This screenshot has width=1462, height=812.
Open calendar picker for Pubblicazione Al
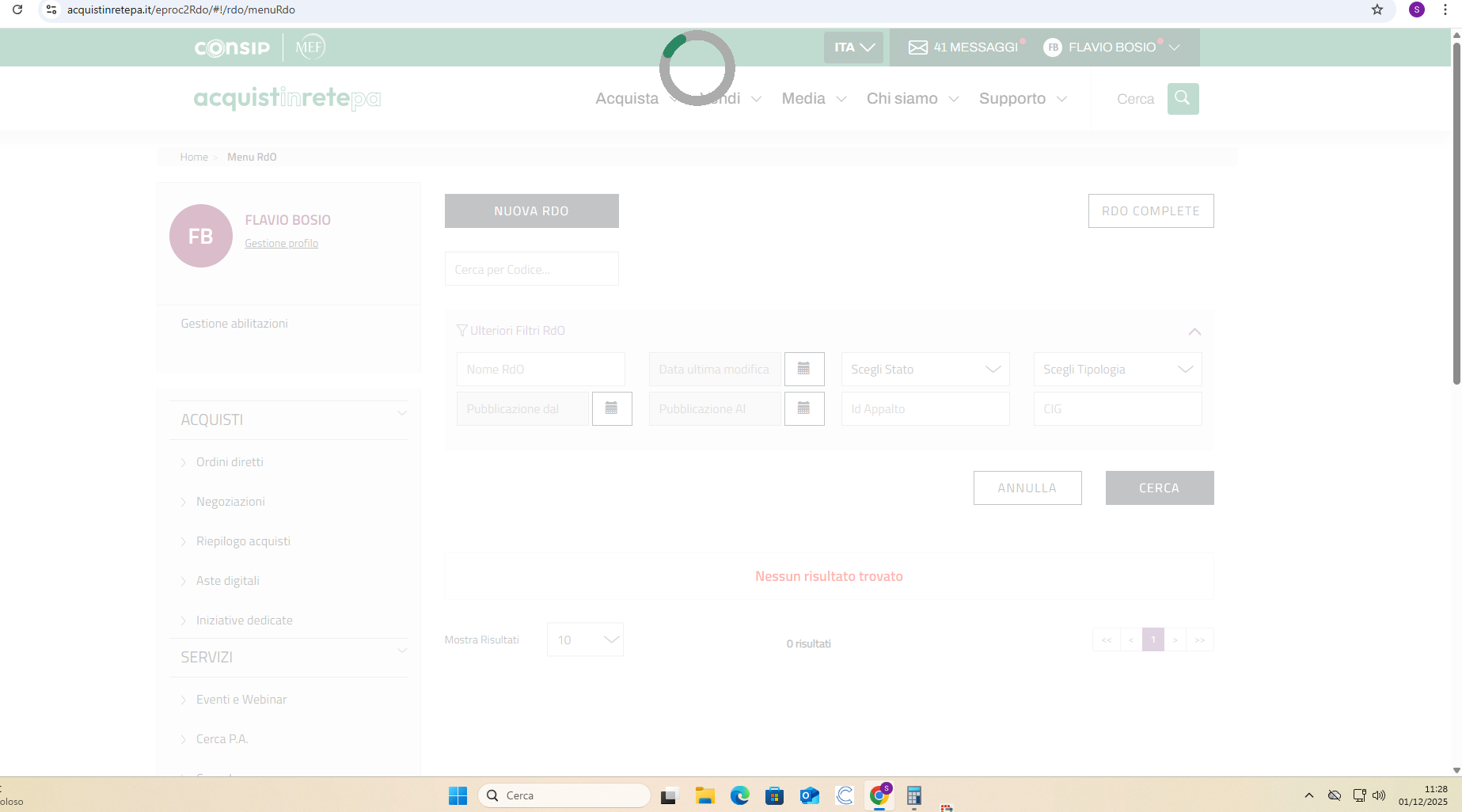(803, 408)
